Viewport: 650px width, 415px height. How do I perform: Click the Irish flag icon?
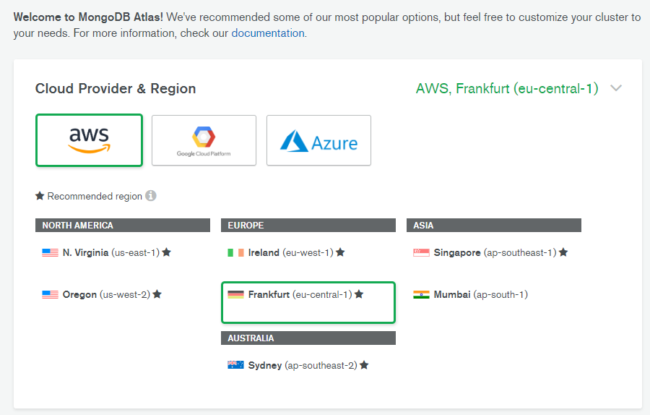pos(235,252)
